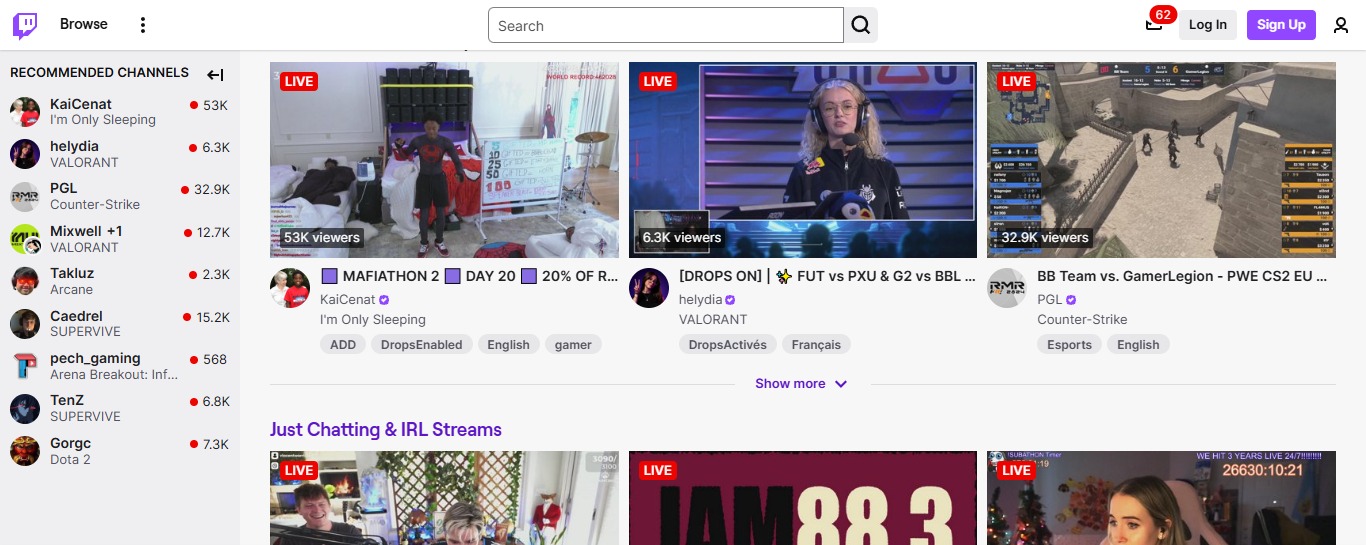The image size is (1366, 545).
Task: Click PGL's channel avatar under the stream
Action: (x=1007, y=288)
